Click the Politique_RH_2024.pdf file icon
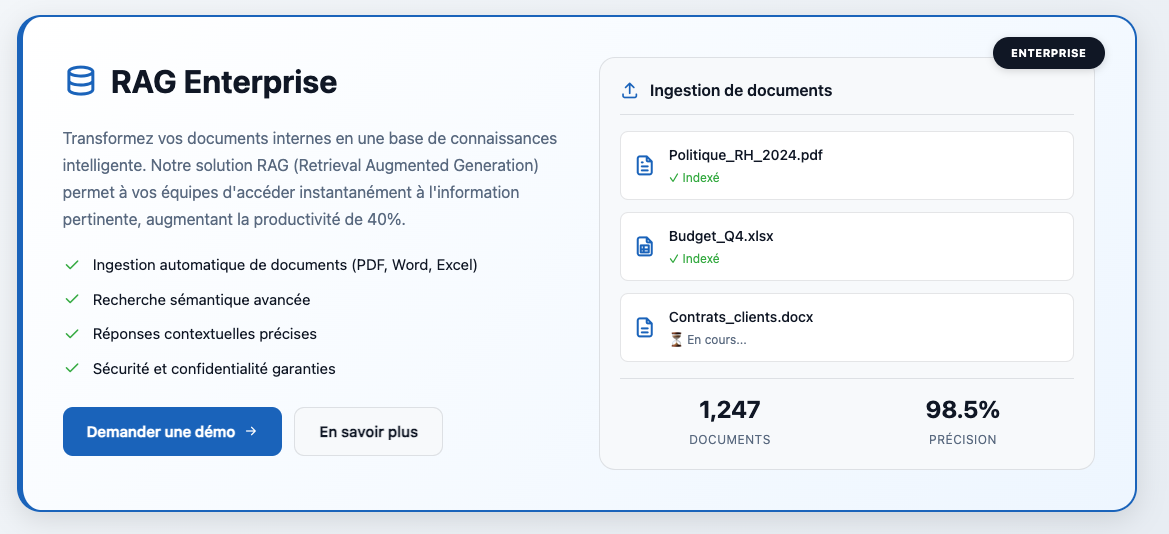1169x534 pixels. click(645, 166)
